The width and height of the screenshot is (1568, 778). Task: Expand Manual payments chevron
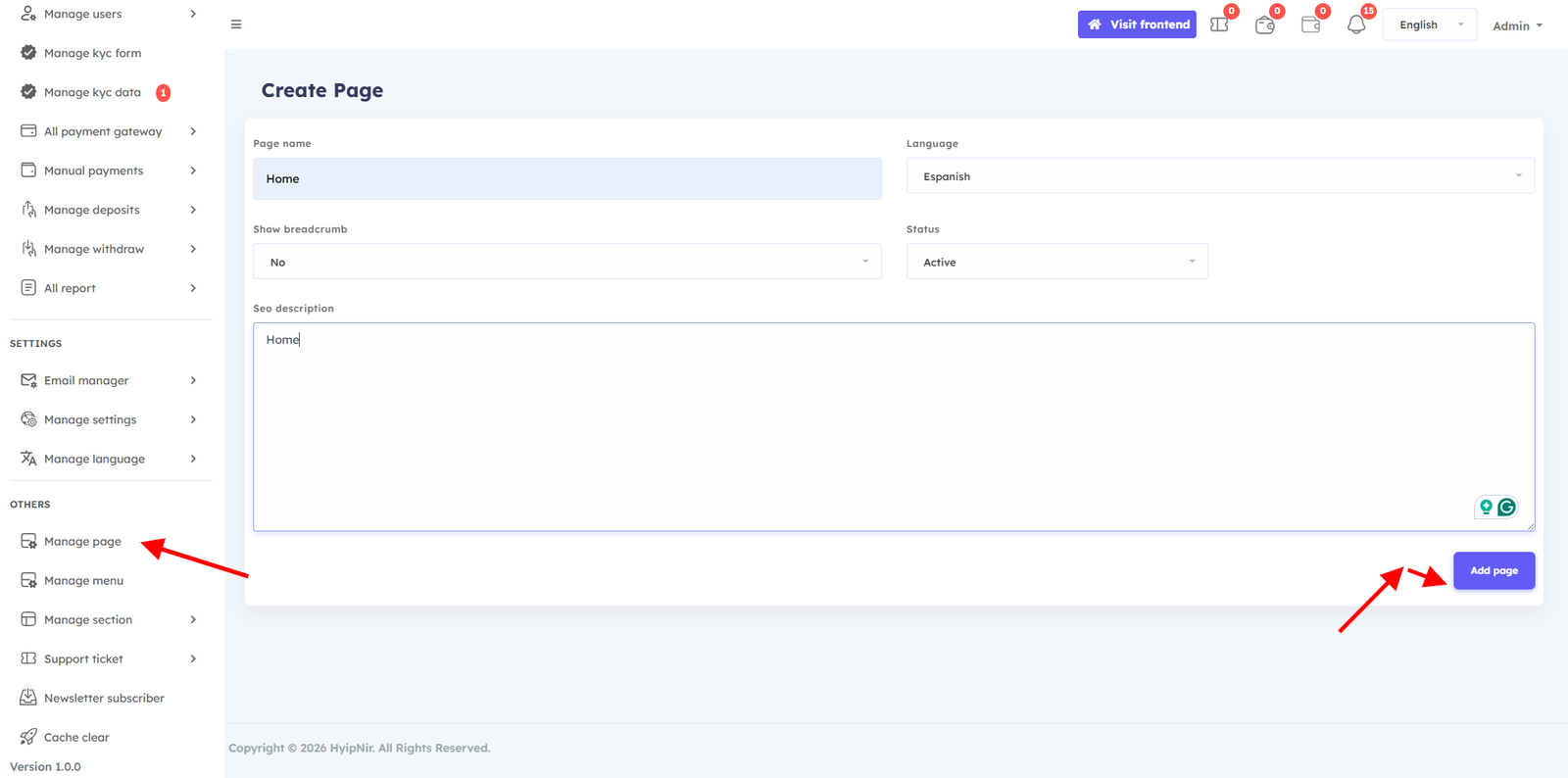pos(193,170)
